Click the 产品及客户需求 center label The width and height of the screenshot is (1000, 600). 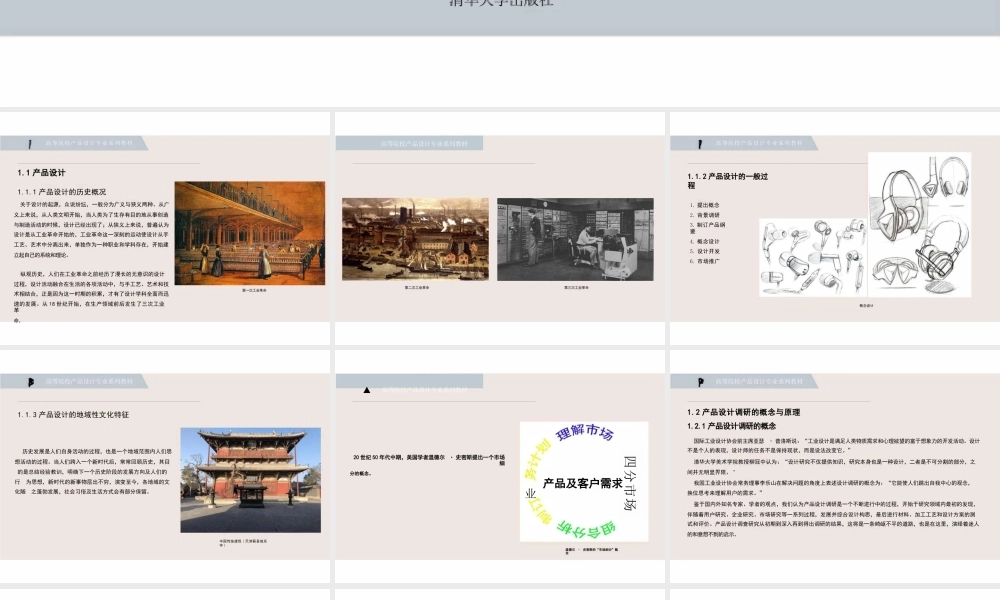pyautogui.click(x=582, y=483)
